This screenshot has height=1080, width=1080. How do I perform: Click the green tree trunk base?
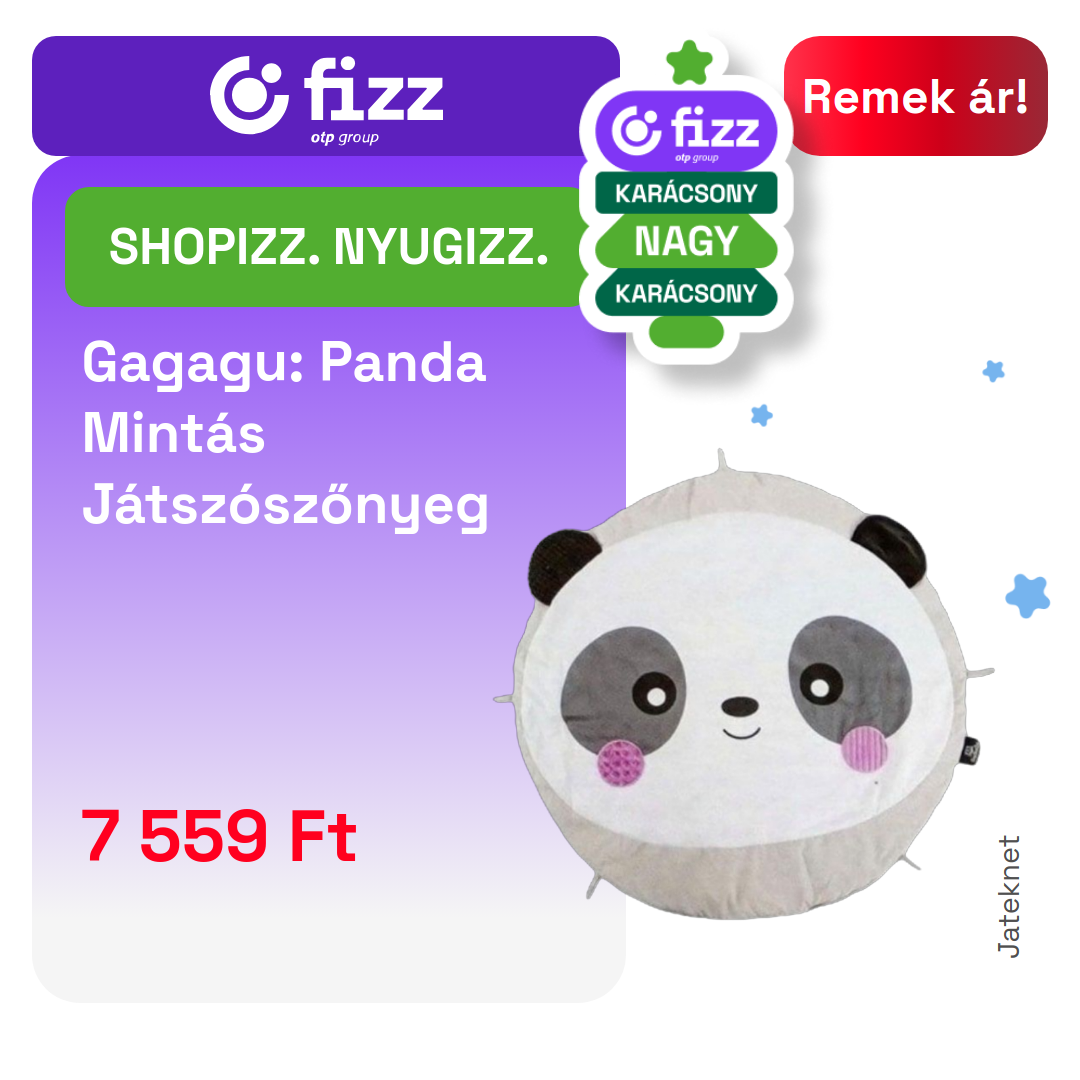pos(686,333)
